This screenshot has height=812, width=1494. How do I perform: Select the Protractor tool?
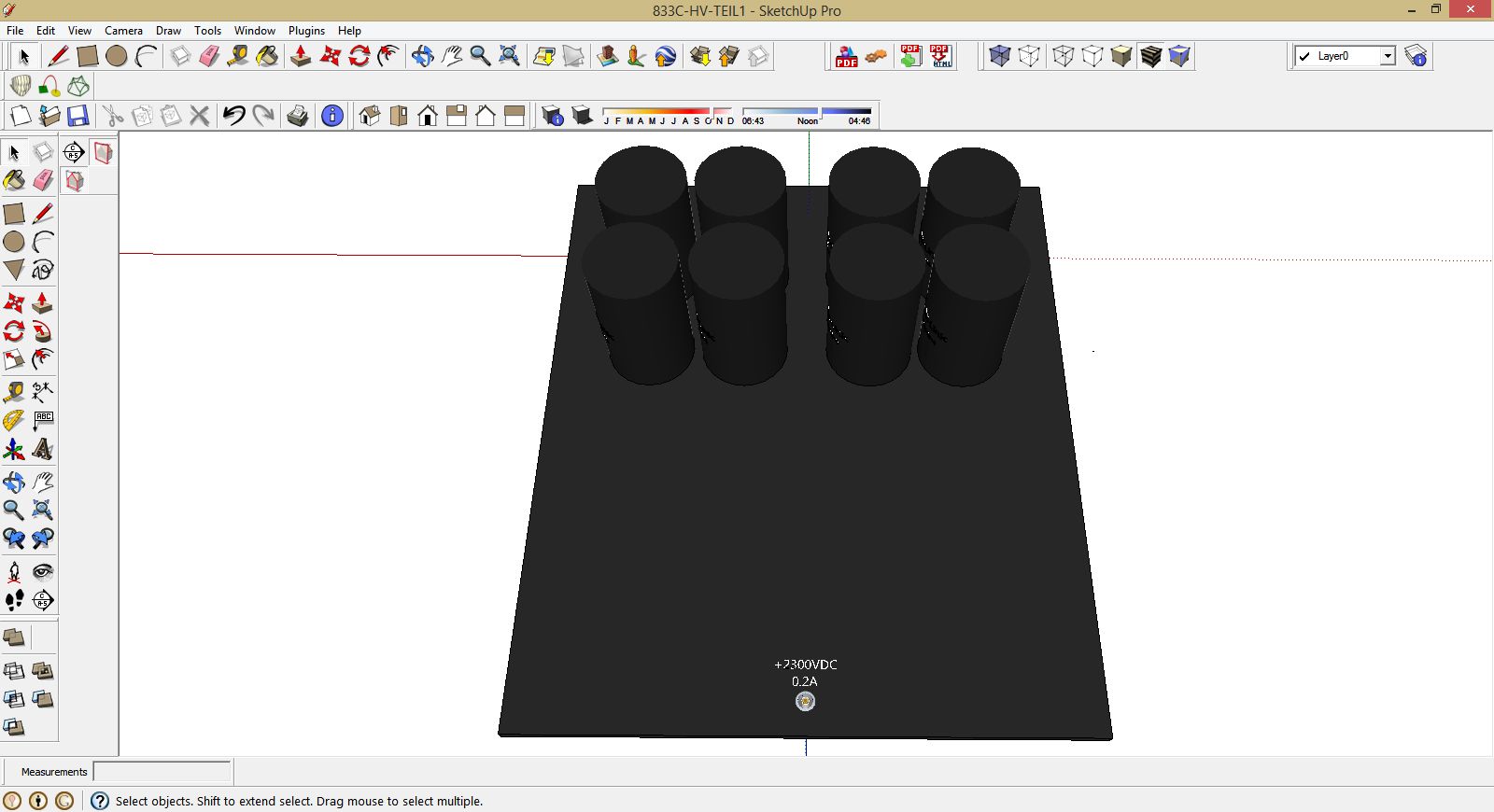tap(14, 421)
